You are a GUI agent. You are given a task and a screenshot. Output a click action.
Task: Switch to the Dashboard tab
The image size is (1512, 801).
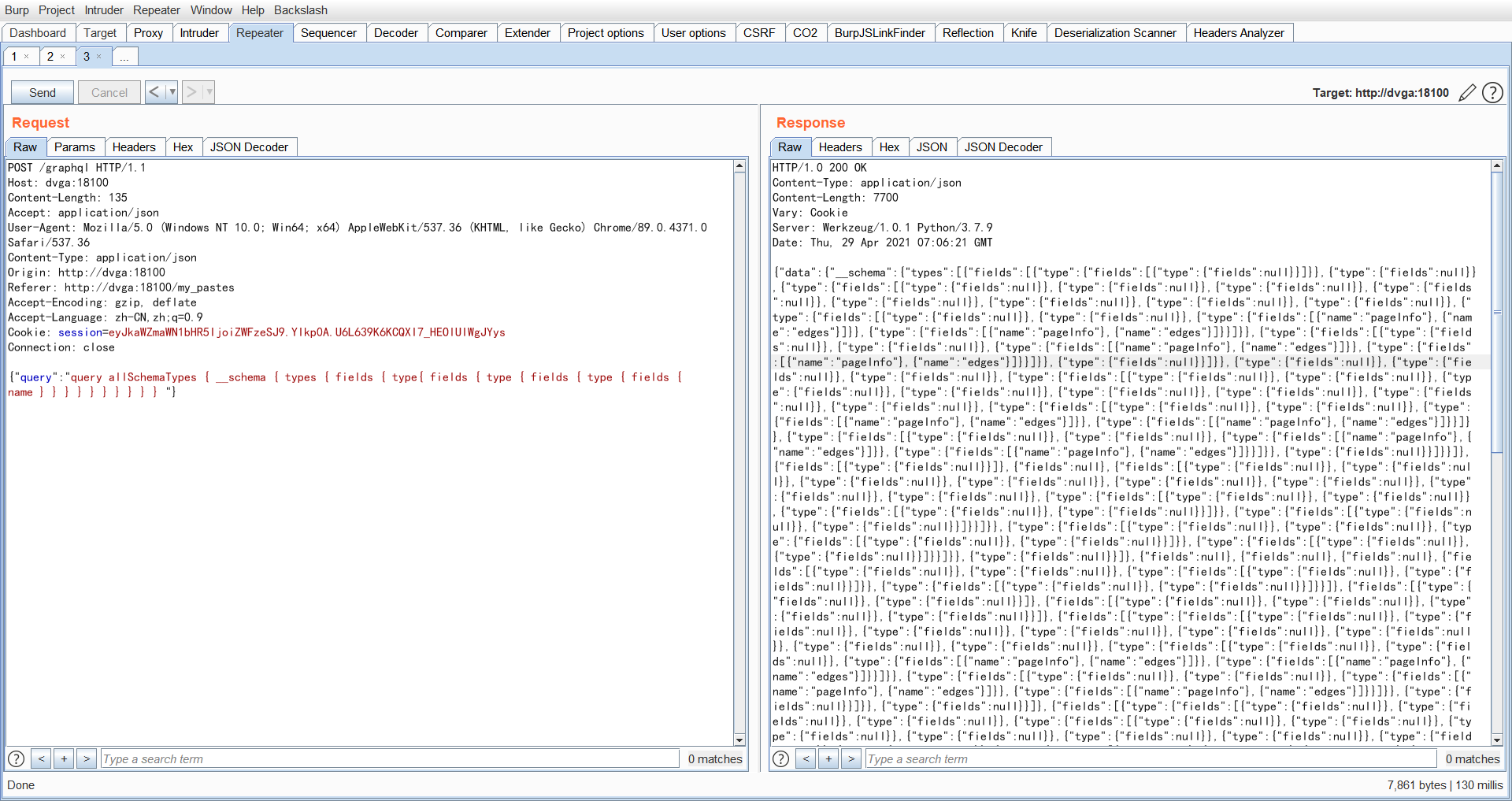click(x=38, y=32)
